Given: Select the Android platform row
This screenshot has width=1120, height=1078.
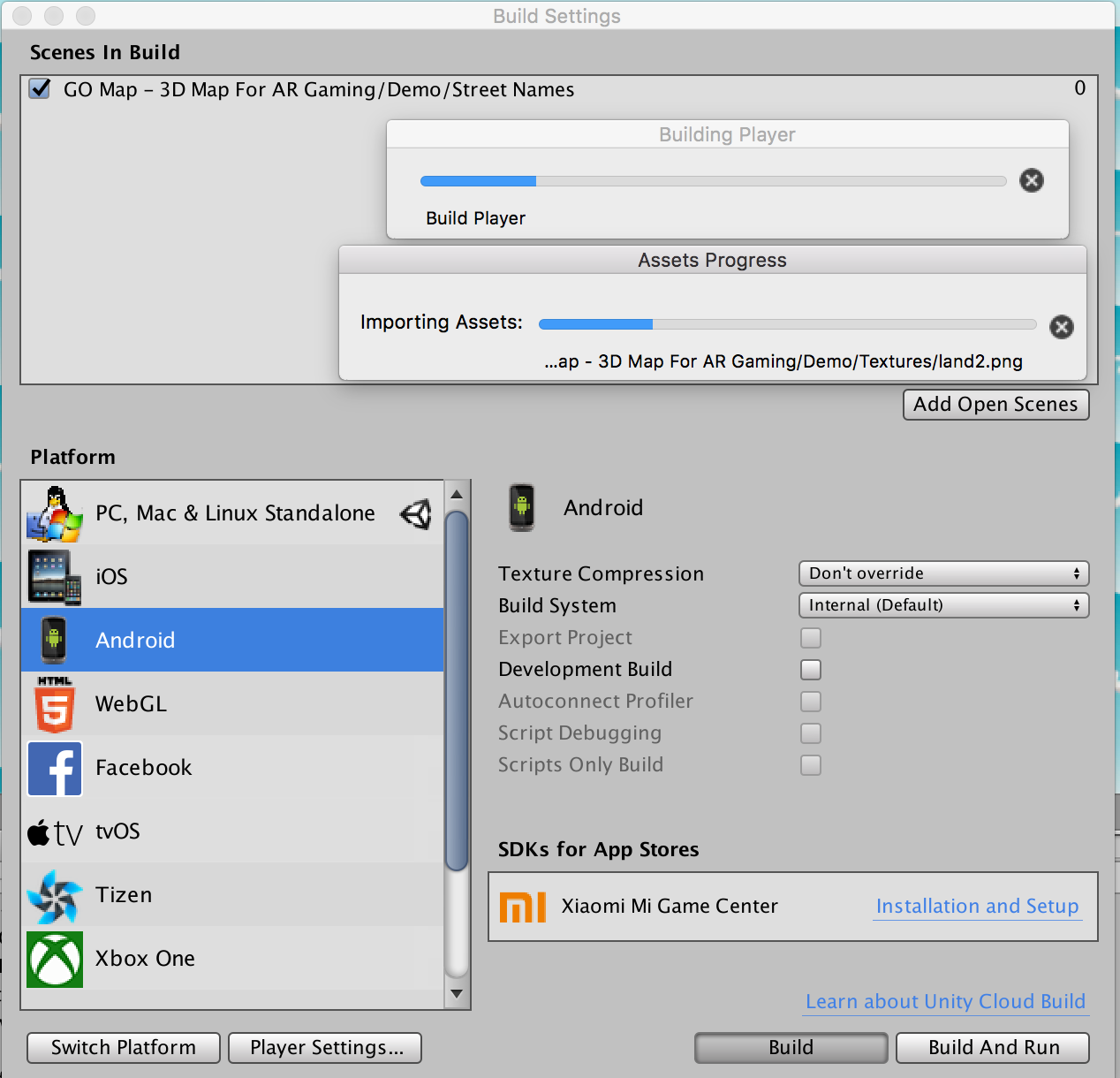Looking at the screenshot, I should click(232, 640).
